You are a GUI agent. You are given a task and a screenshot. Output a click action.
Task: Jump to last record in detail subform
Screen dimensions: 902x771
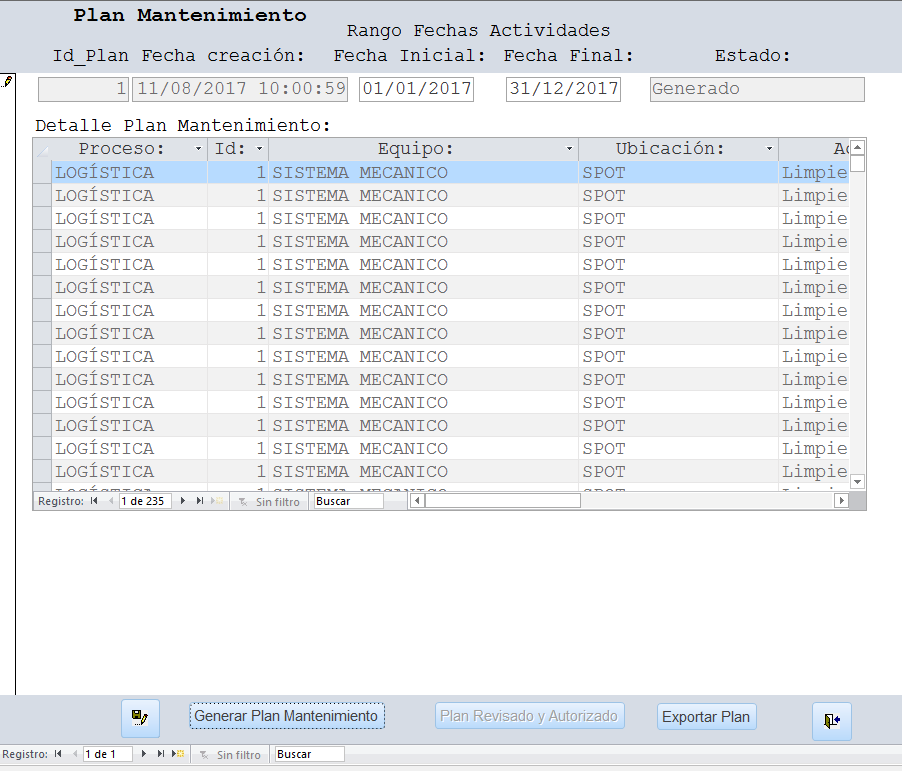click(200, 501)
